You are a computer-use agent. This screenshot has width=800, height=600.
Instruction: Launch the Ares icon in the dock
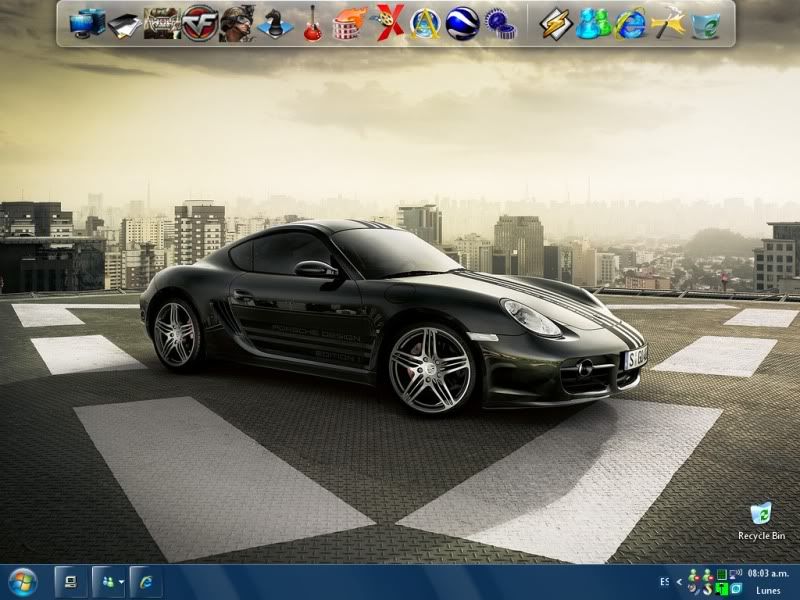pos(424,23)
